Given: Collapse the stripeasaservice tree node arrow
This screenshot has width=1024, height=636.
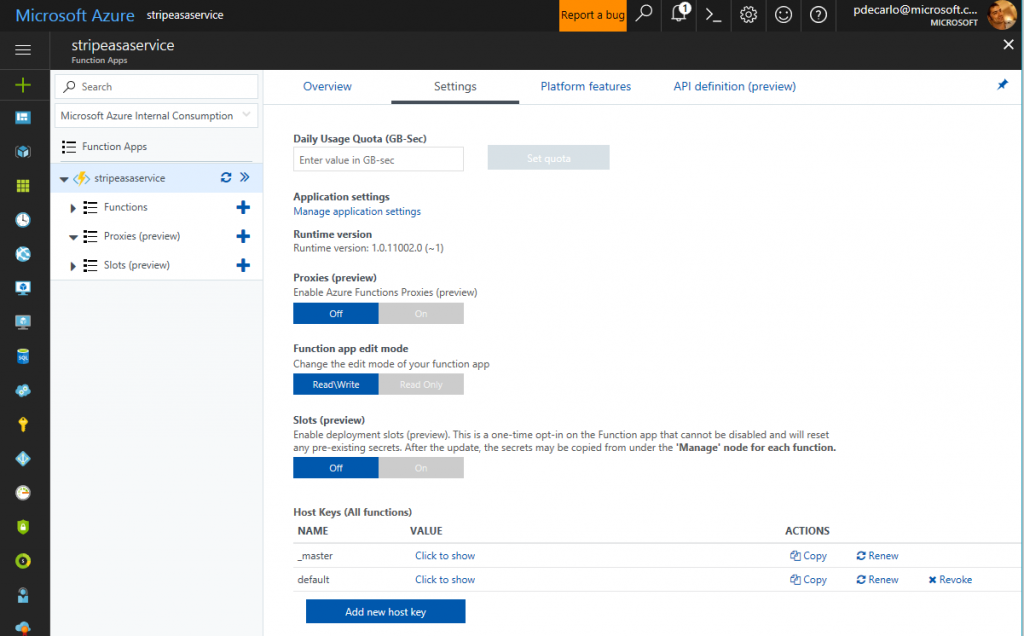Looking at the screenshot, I should tap(64, 179).
